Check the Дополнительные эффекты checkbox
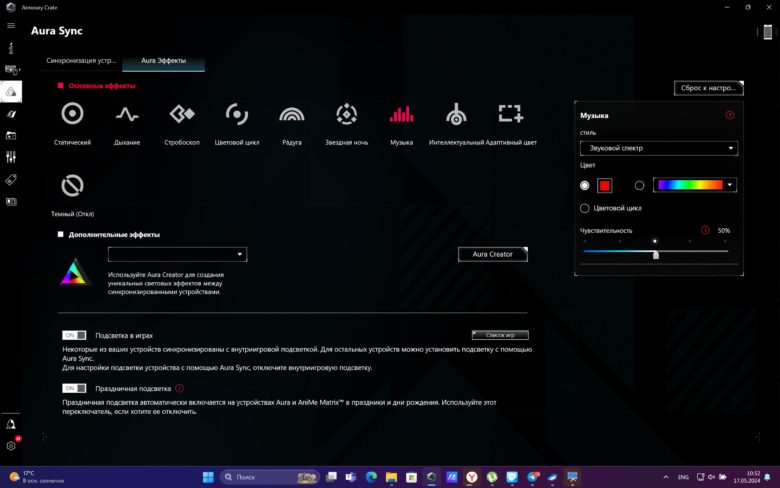The width and height of the screenshot is (780, 488). click(61, 234)
